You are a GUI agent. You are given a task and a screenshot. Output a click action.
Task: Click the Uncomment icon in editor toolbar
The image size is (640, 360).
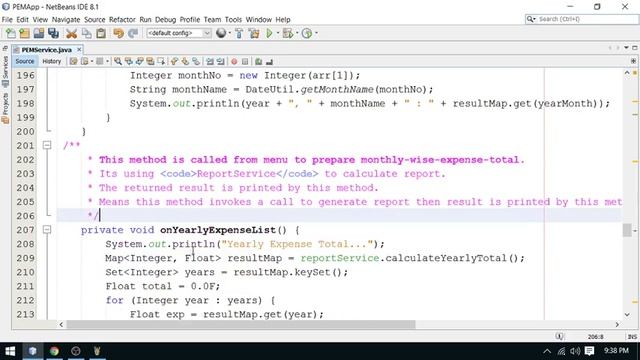(269, 62)
